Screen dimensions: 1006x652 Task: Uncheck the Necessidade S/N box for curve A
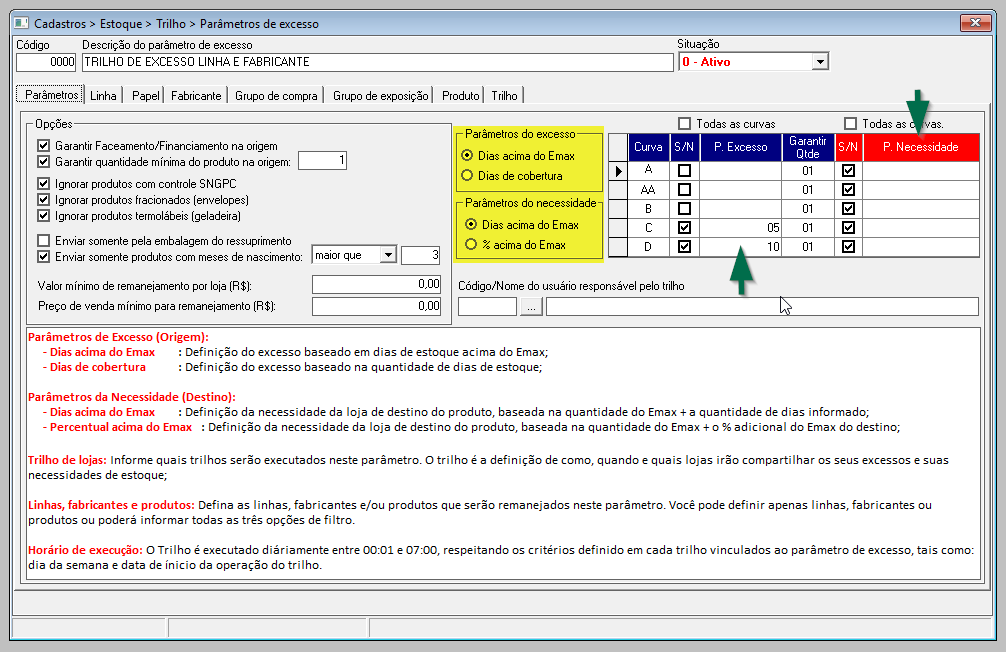point(848,171)
